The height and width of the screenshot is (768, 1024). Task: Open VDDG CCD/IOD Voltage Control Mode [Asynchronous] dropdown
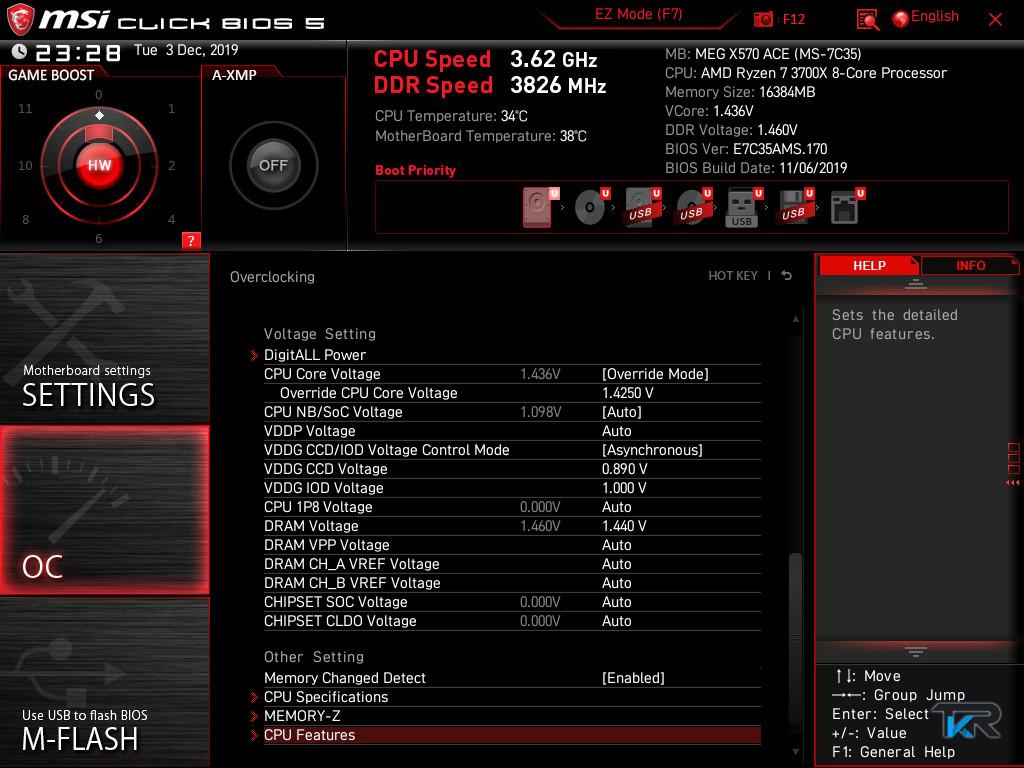coord(652,450)
